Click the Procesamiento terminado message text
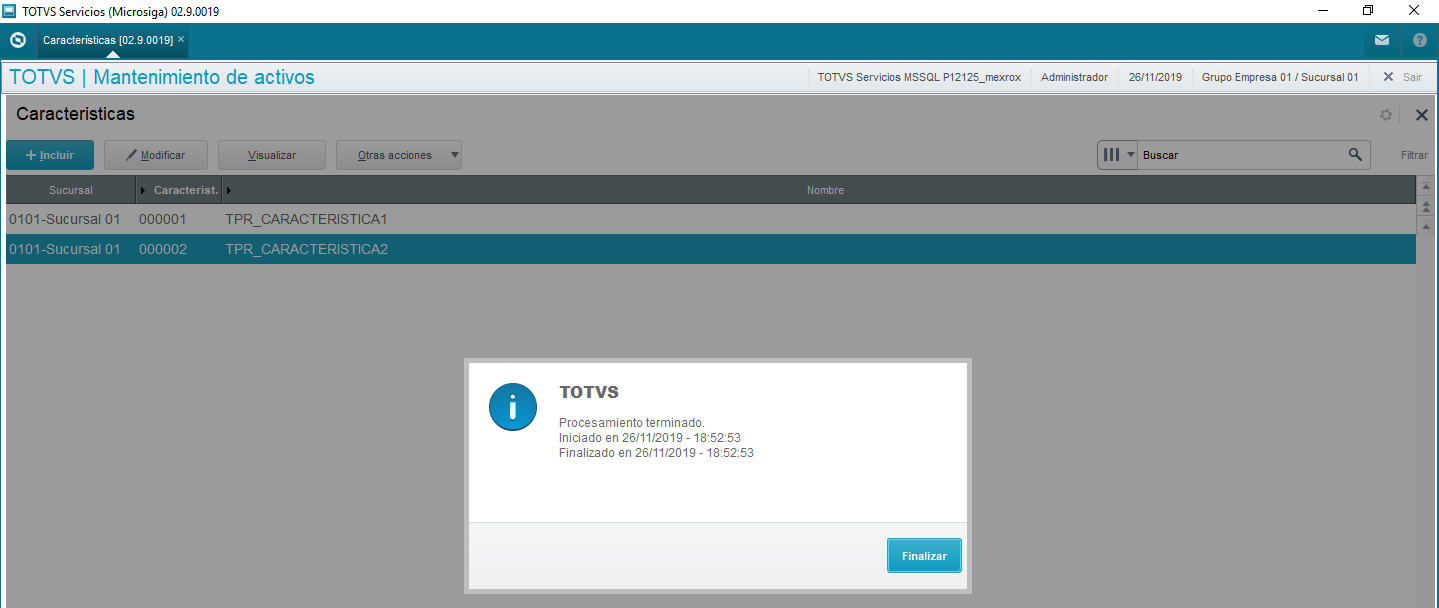Viewport: 1439px width, 608px height. click(632, 423)
